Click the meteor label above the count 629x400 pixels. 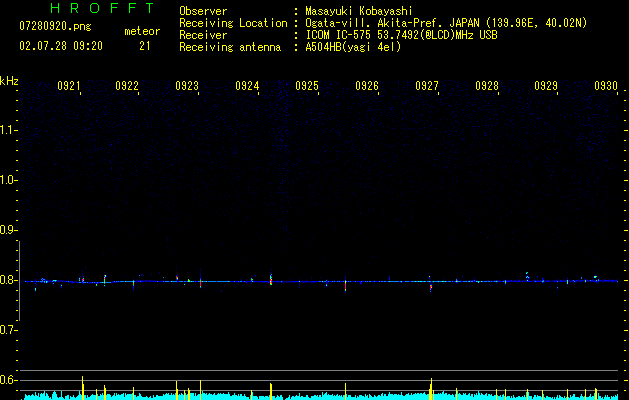(x=142, y=31)
